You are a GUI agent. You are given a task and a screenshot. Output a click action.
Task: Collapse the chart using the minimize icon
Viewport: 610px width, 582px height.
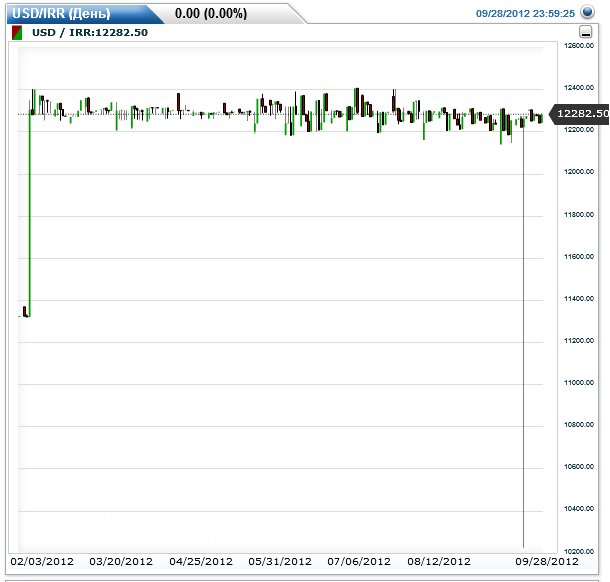click(x=585, y=32)
